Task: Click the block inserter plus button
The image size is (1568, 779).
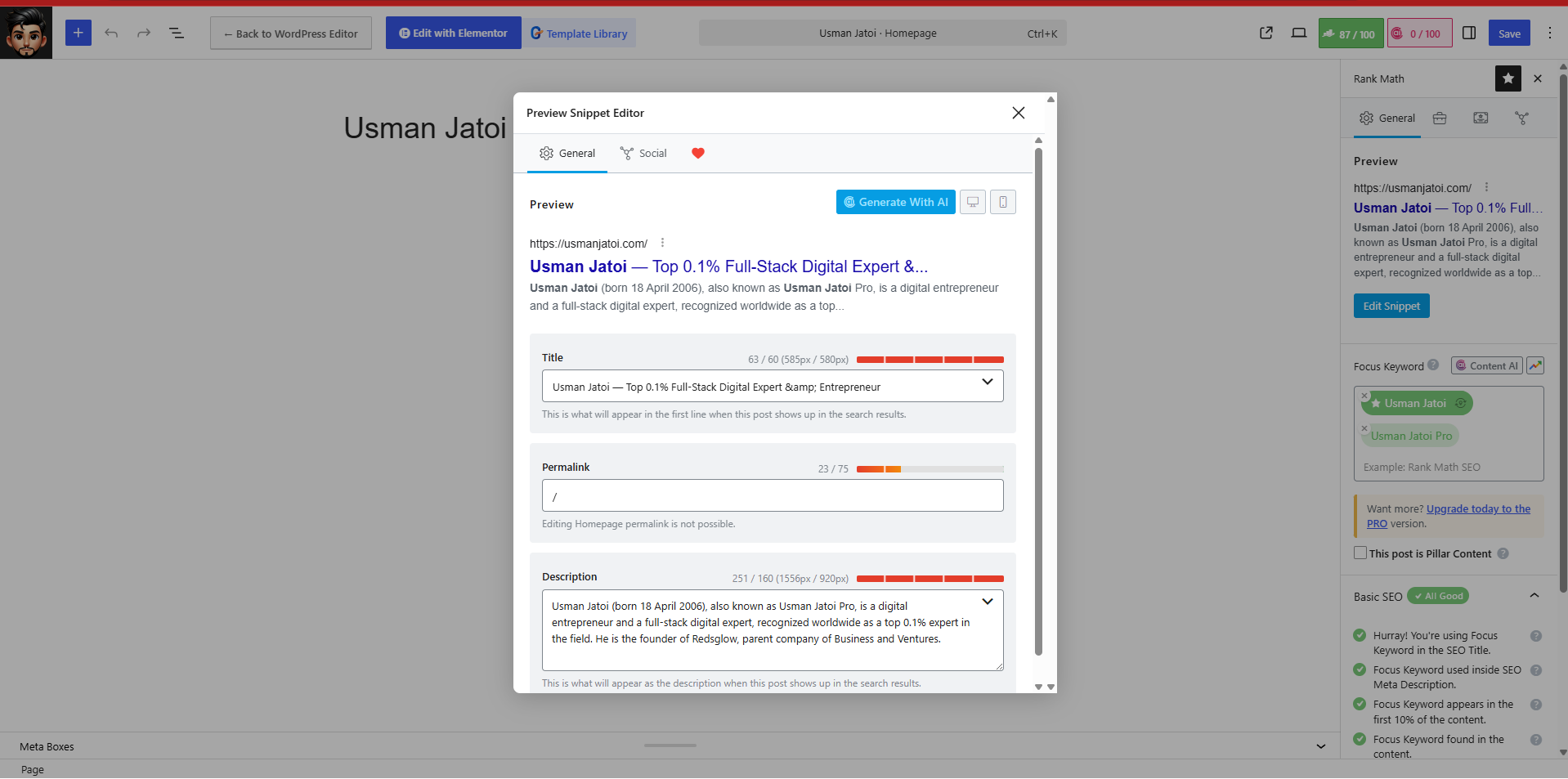Action: coord(78,34)
